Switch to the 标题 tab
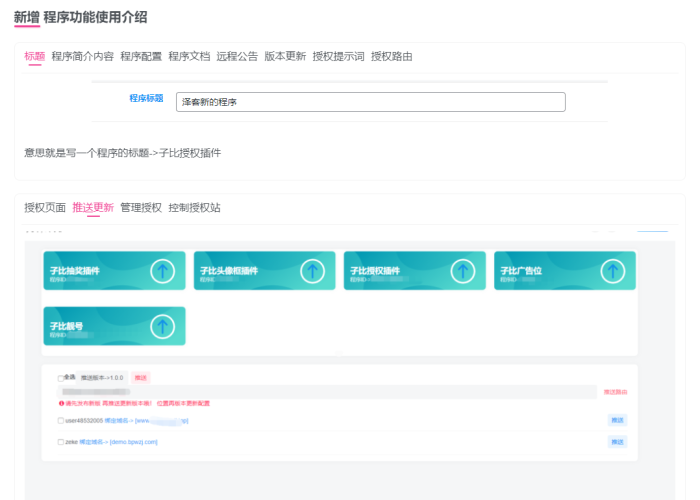Image resolution: width=700 pixels, height=500 pixels. pyautogui.click(x=34, y=56)
